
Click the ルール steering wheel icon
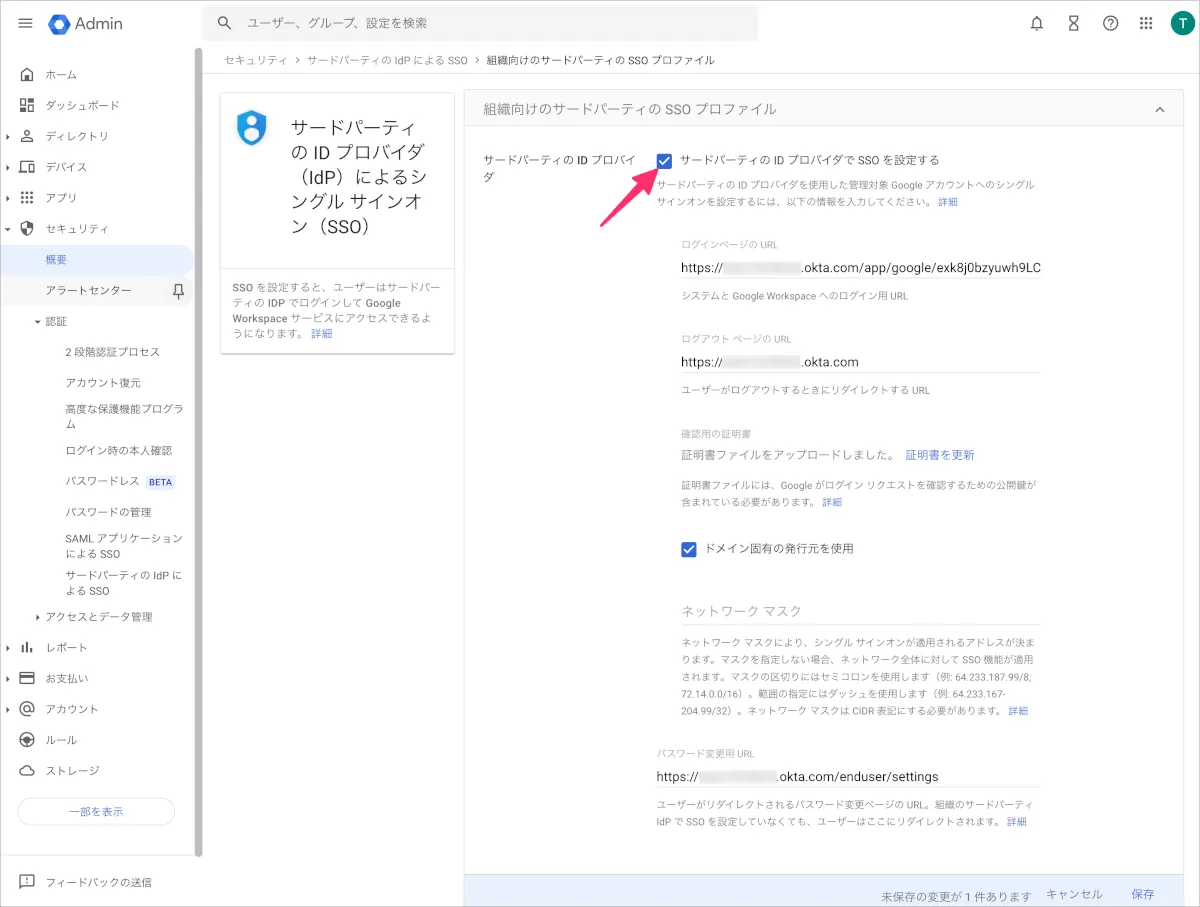coord(27,740)
